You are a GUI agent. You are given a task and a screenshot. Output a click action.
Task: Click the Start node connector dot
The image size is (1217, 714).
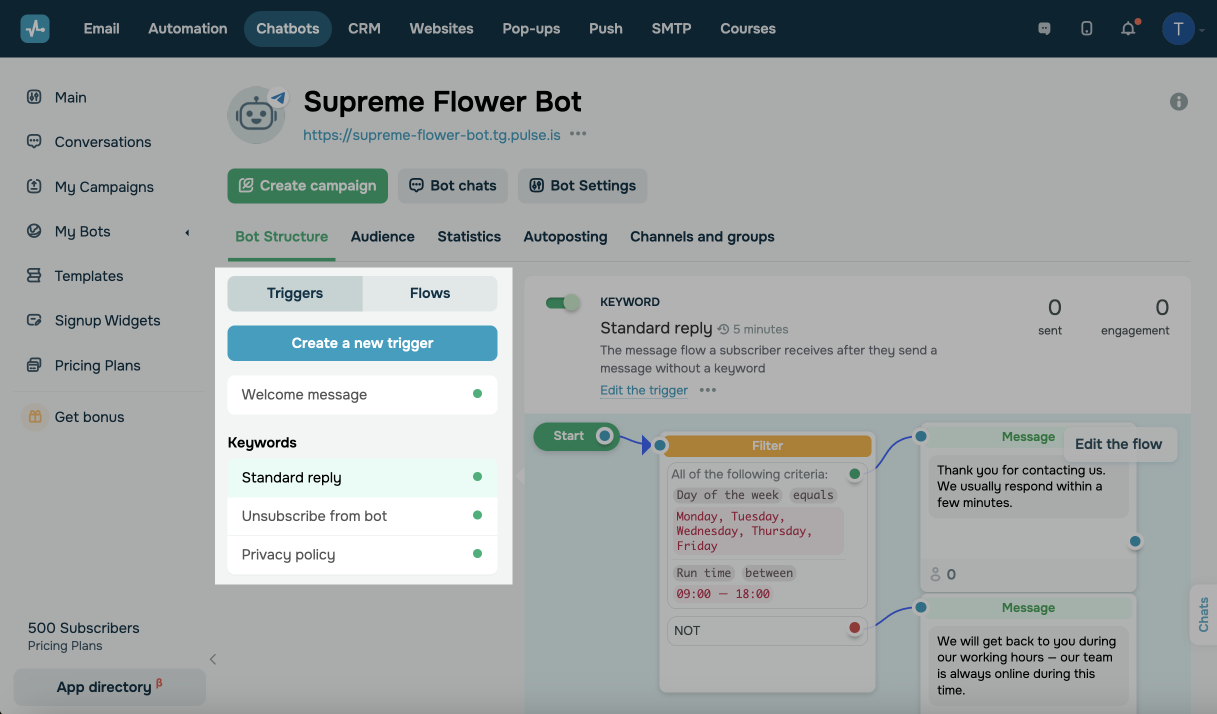coord(604,436)
